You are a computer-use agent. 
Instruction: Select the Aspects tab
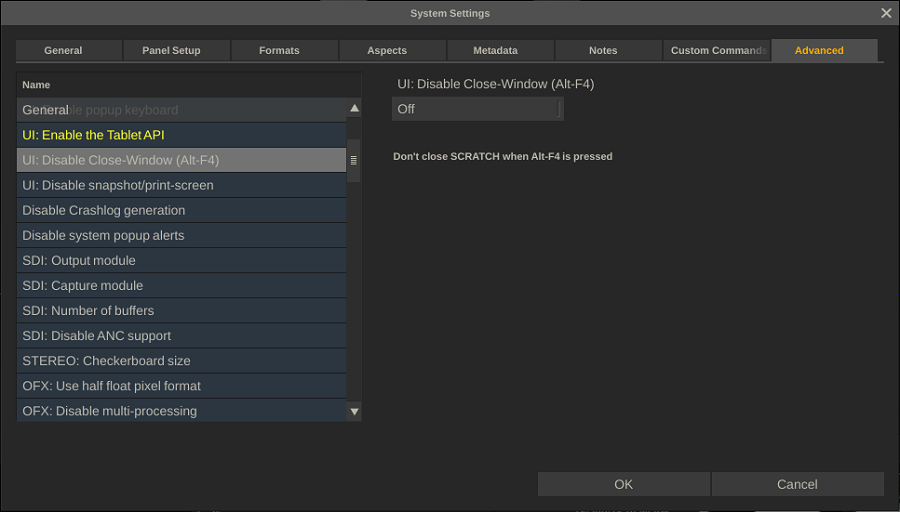(x=387, y=51)
